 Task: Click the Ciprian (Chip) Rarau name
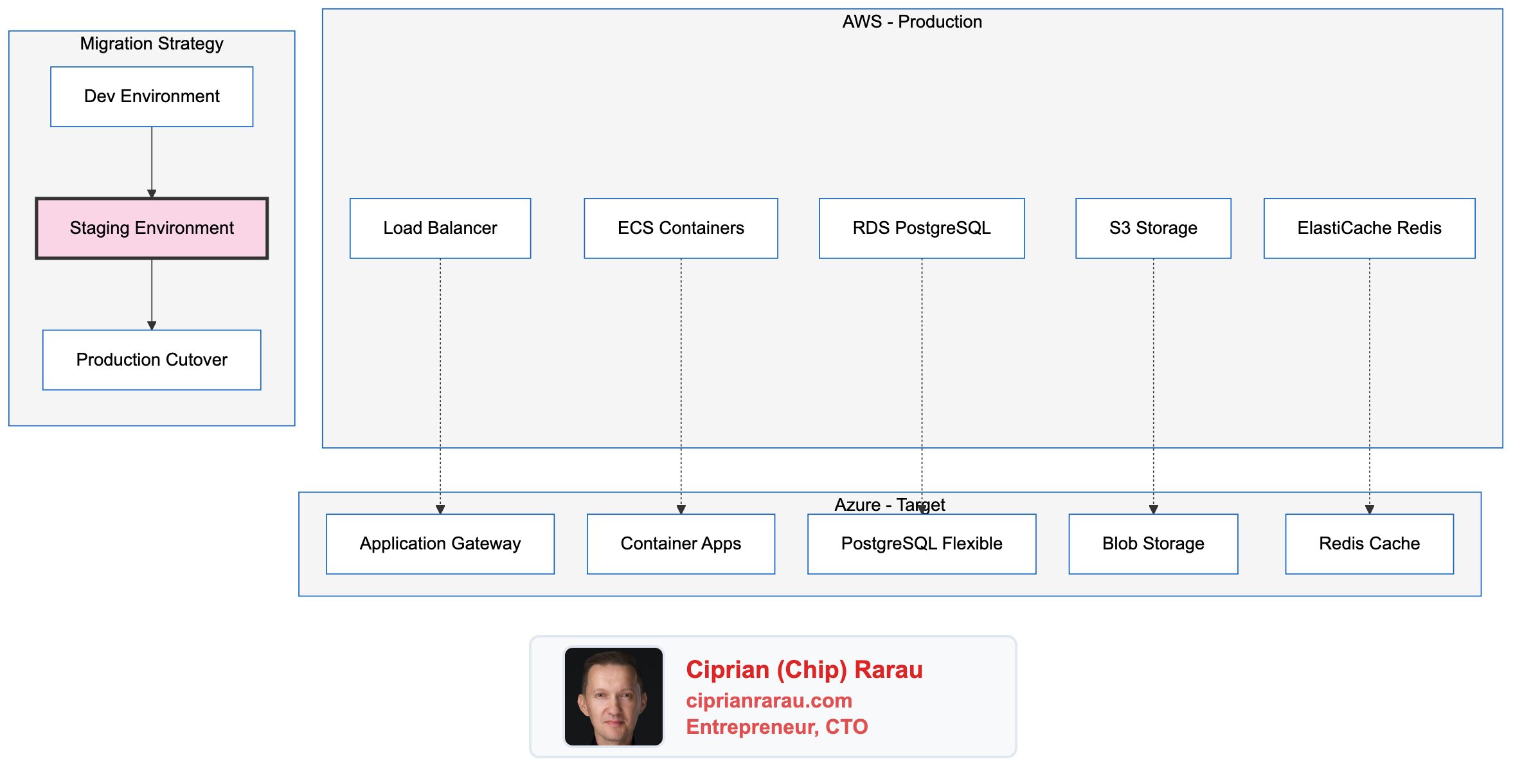click(804, 670)
